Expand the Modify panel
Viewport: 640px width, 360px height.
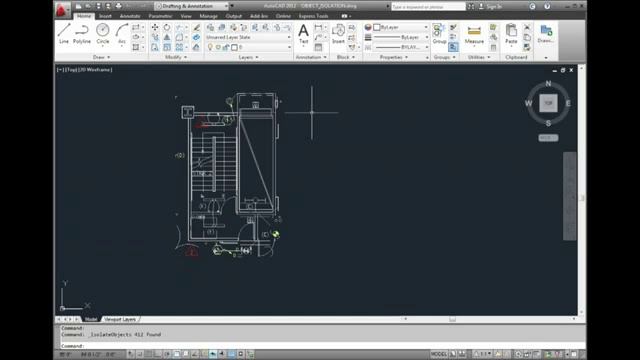pyautogui.click(x=176, y=57)
